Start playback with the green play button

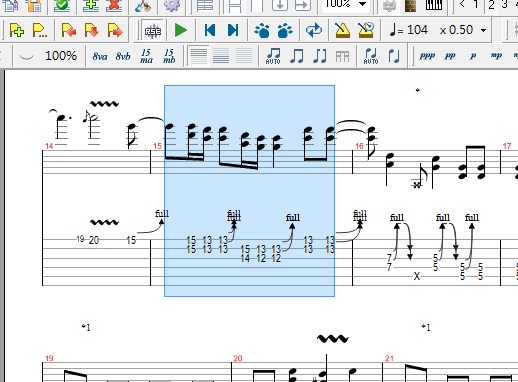coord(181,31)
